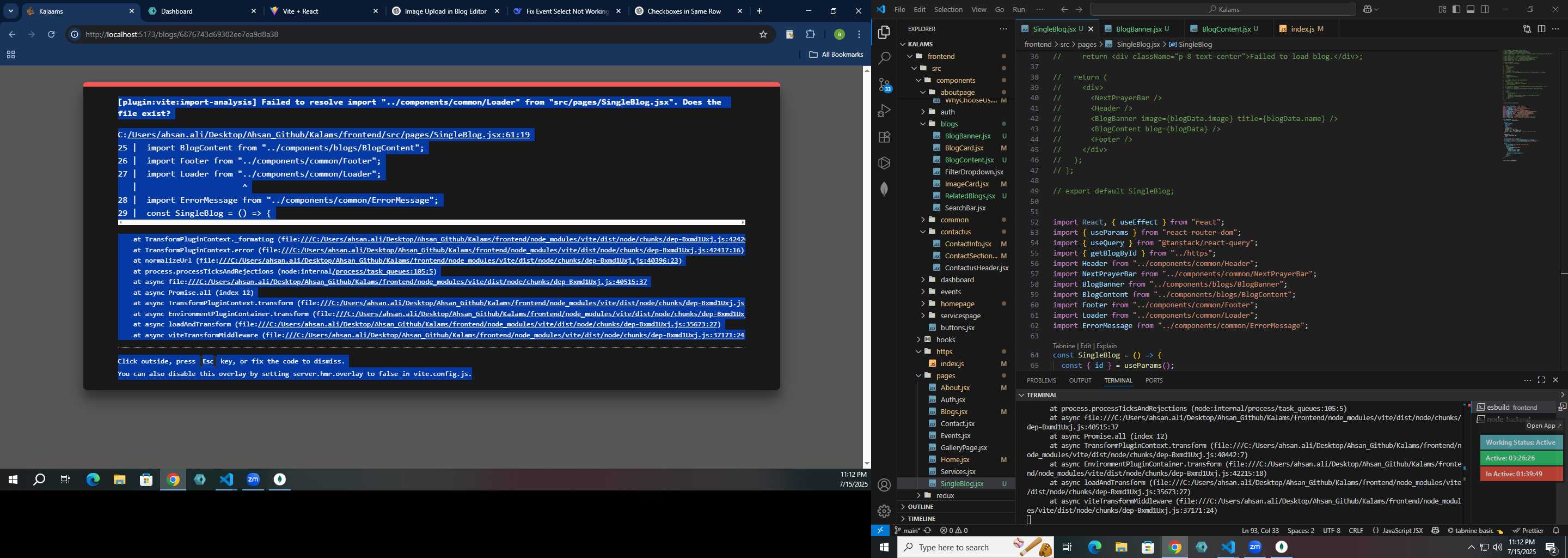Click the sync changes icon beside main branch
Screen dimensions: 1568x558
click(x=928, y=531)
